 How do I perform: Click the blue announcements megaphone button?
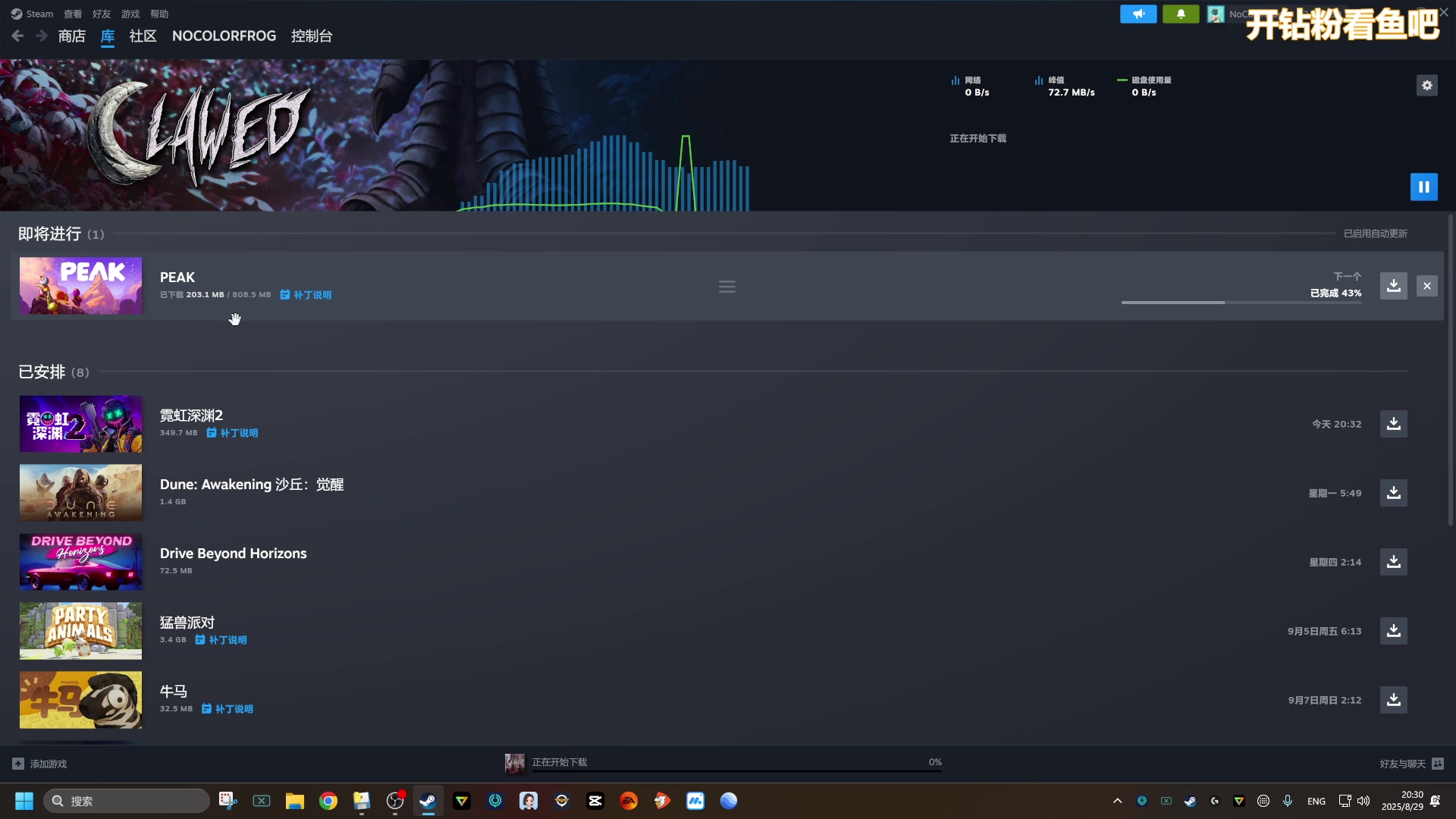(x=1138, y=14)
